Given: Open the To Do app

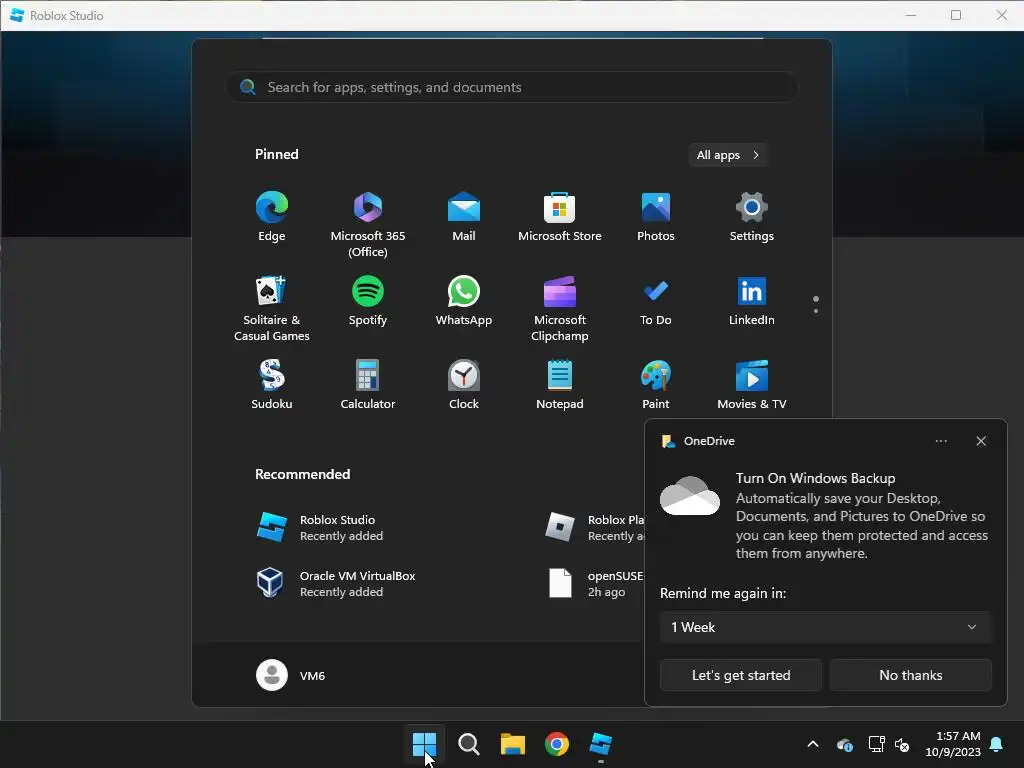Looking at the screenshot, I should tap(656, 301).
